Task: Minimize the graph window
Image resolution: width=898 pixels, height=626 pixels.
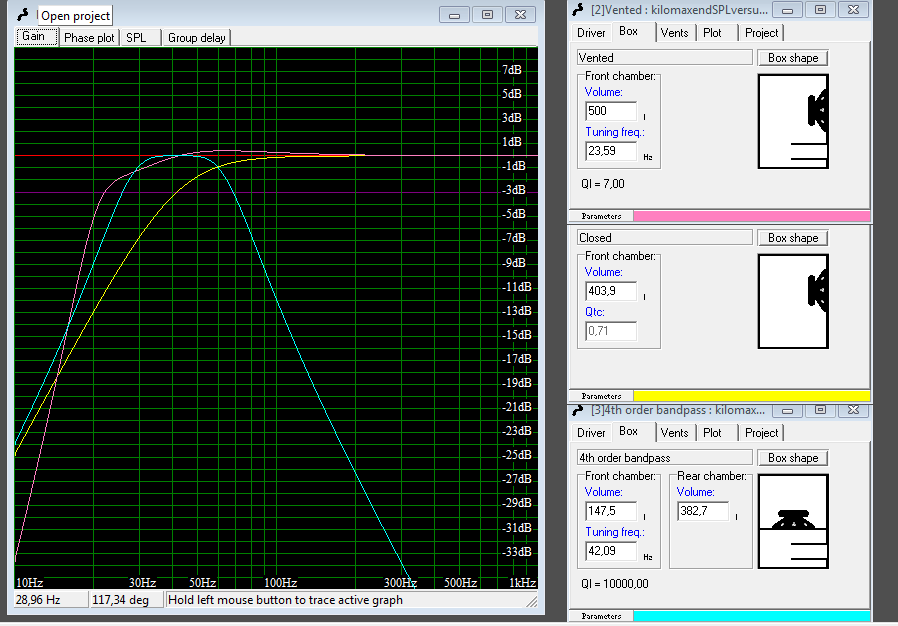Action: click(x=454, y=15)
